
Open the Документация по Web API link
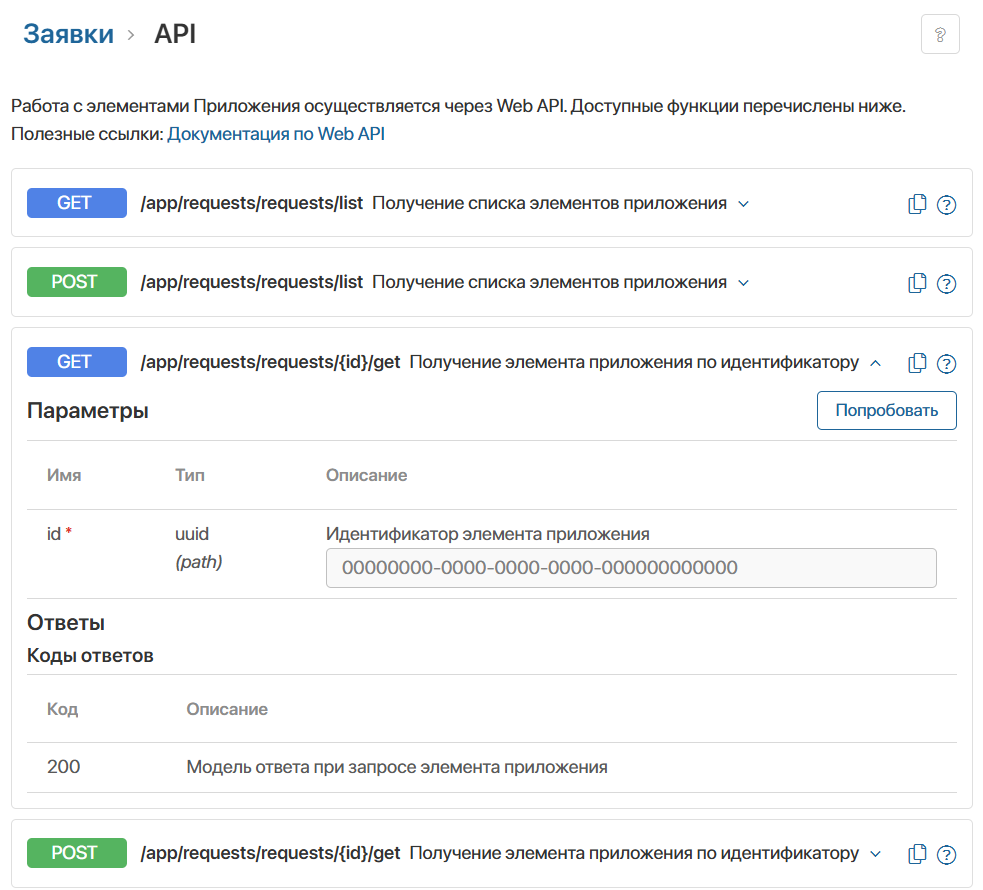[x=275, y=134]
